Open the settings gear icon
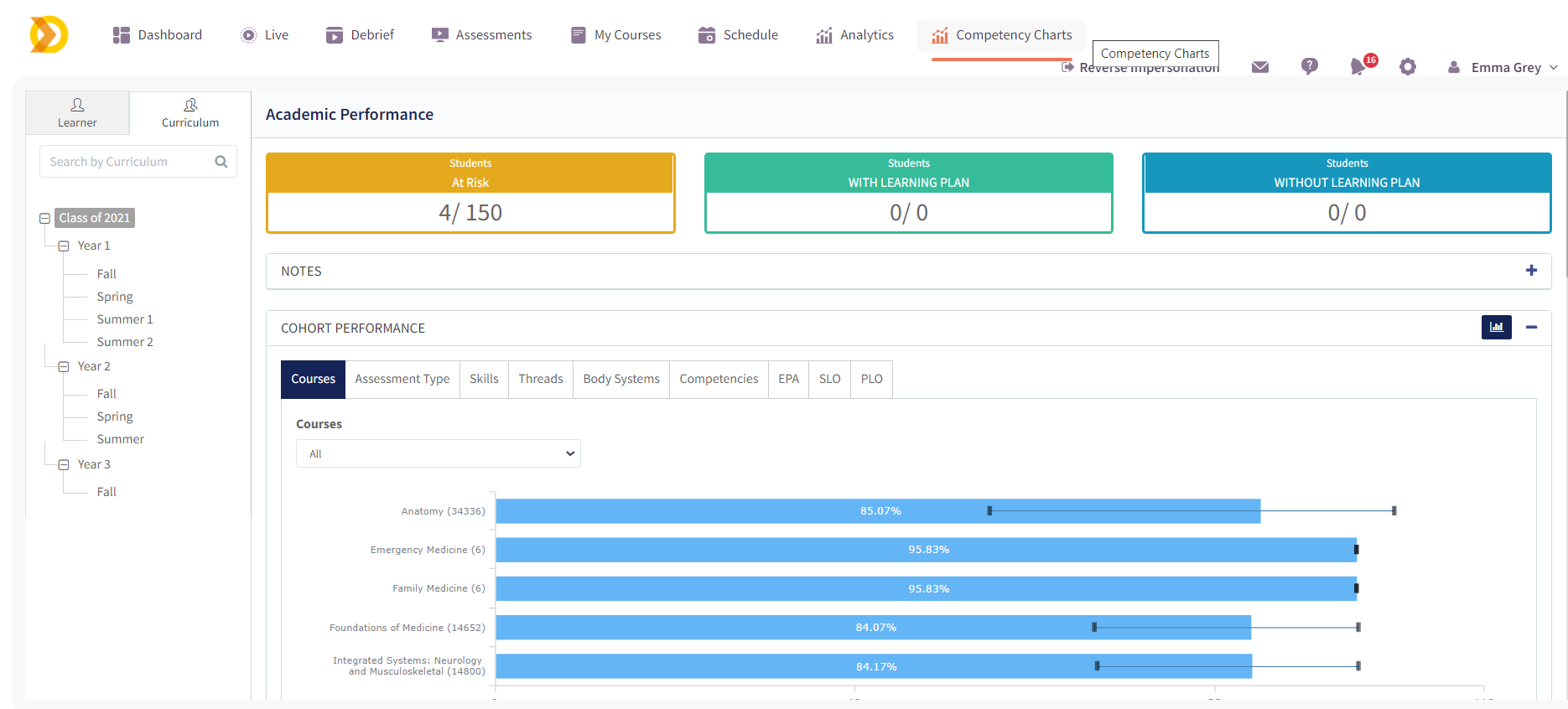 (x=1407, y=67)
